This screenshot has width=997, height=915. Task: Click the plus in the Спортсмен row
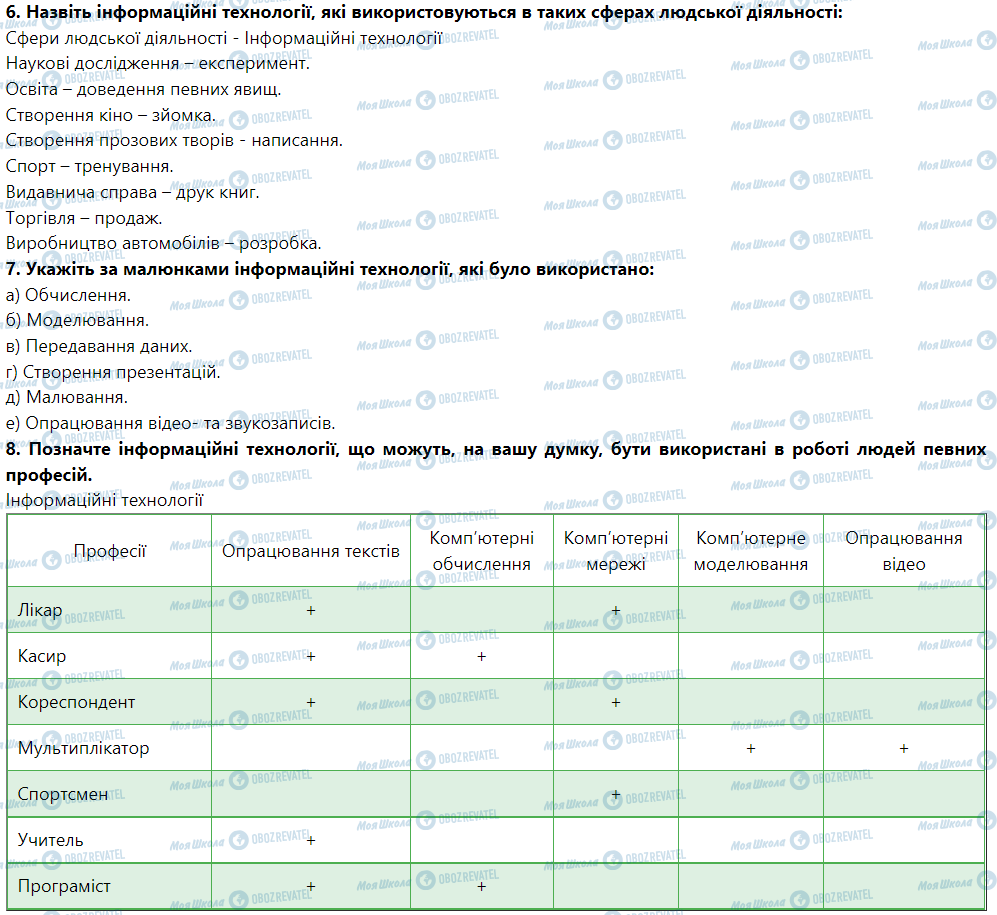pos(615,794)
